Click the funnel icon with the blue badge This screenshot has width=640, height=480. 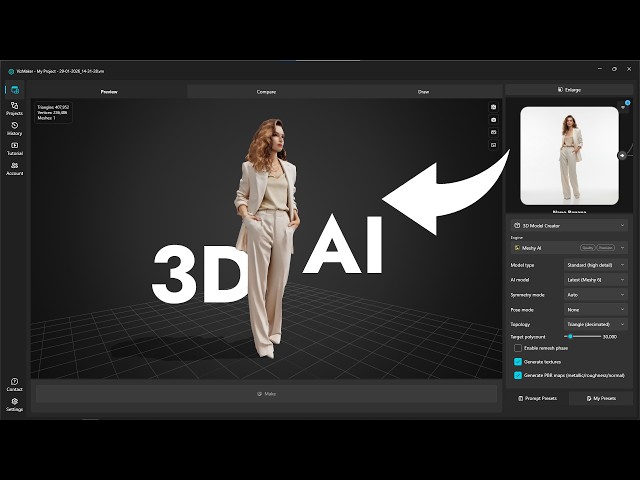tap(624, 107)
